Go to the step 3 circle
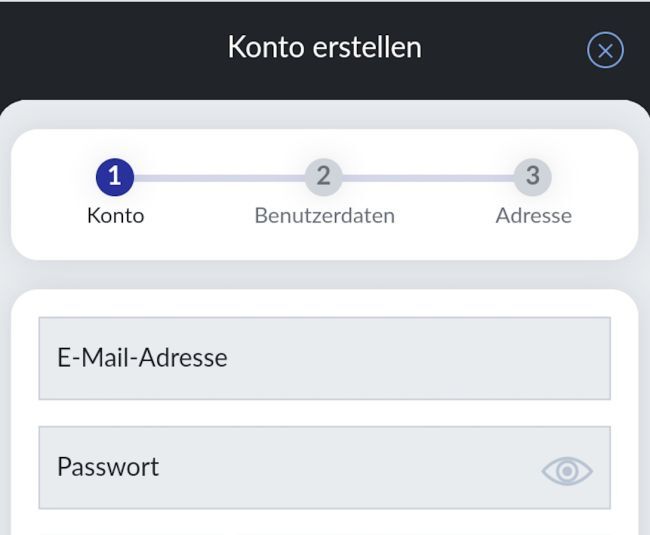Viewport: 650px width, 535px height. pyautogui.click(x=532, y=178)
